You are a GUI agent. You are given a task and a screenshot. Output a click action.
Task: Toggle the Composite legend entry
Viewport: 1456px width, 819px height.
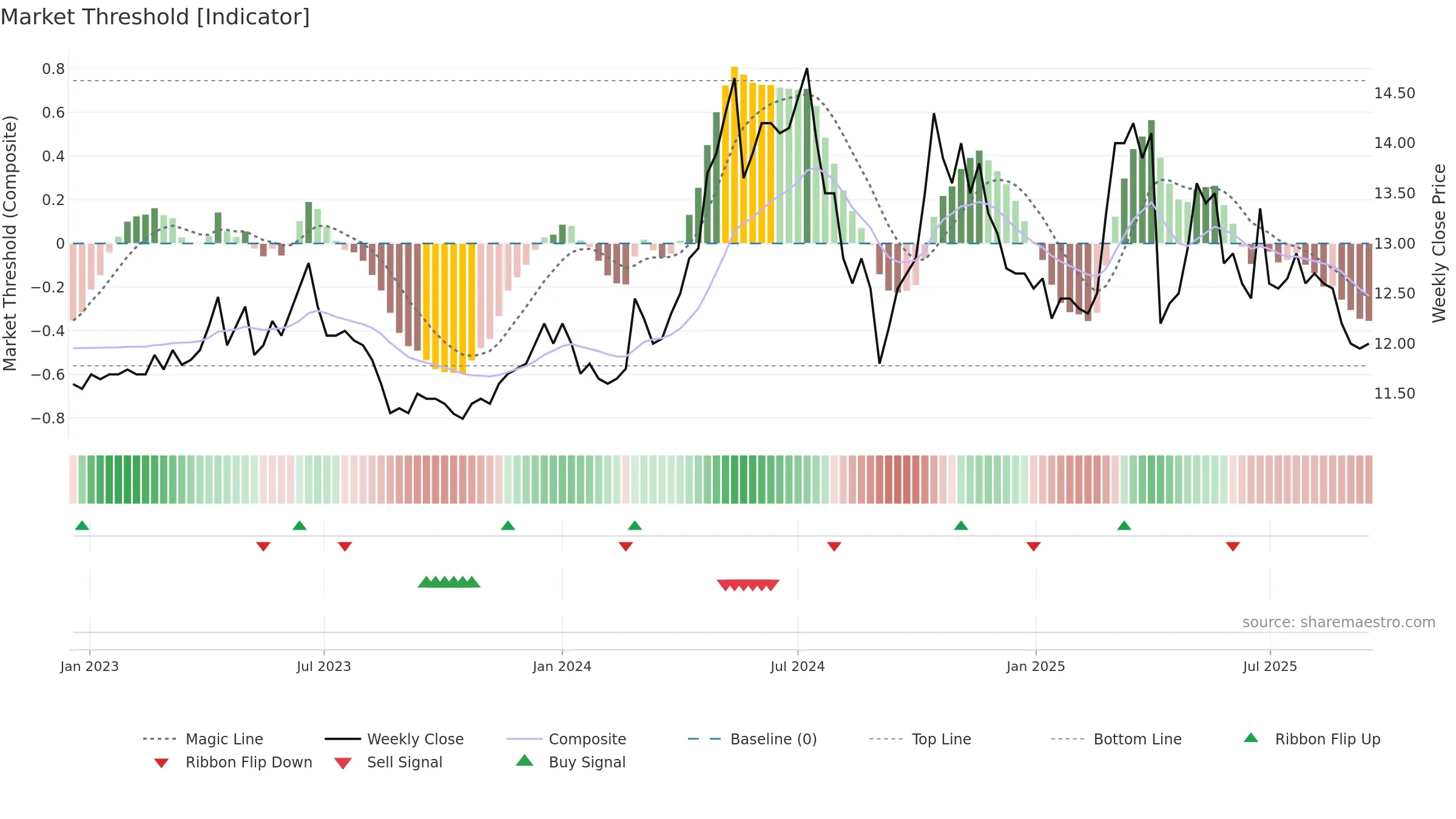tap(566, 739)
